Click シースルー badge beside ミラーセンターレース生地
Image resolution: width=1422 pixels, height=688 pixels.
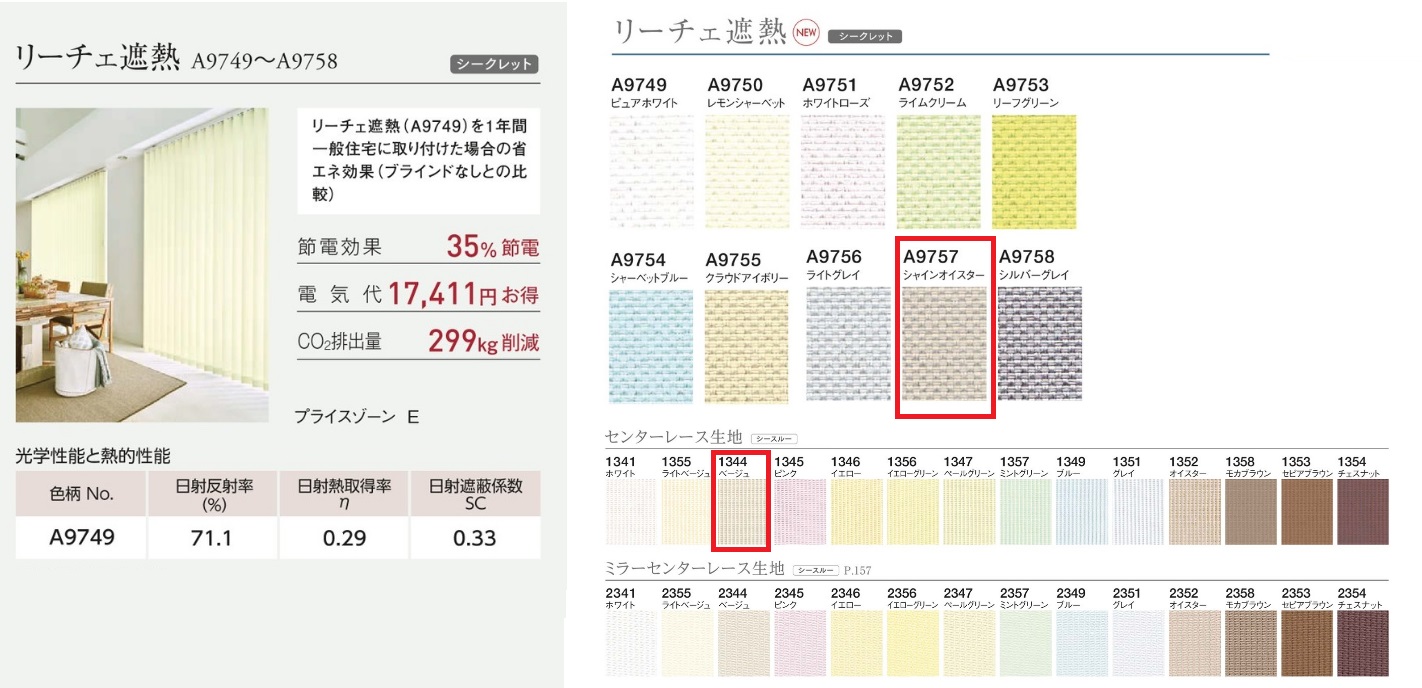click(815, 570)
